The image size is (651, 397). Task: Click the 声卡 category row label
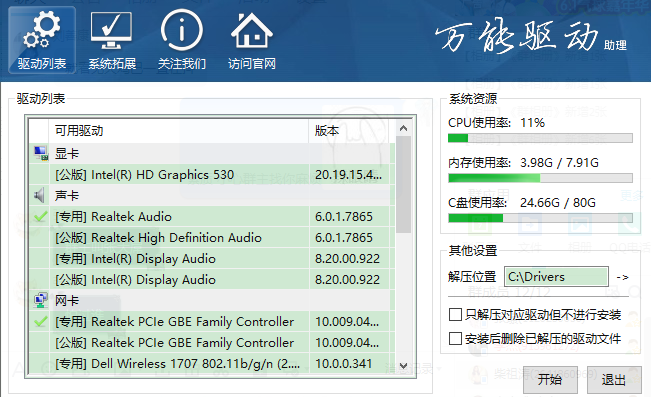pyautogui.click(x=67, y=195)
